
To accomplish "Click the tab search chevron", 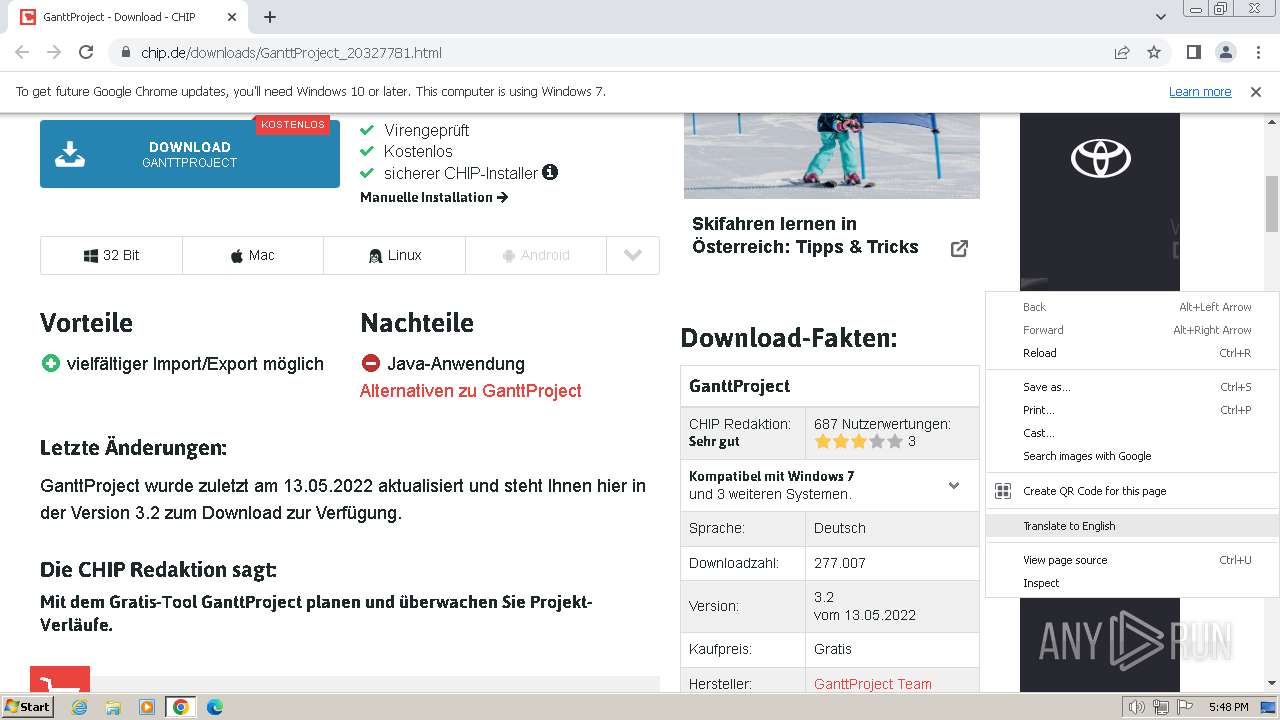I will tap(1161, 17).
